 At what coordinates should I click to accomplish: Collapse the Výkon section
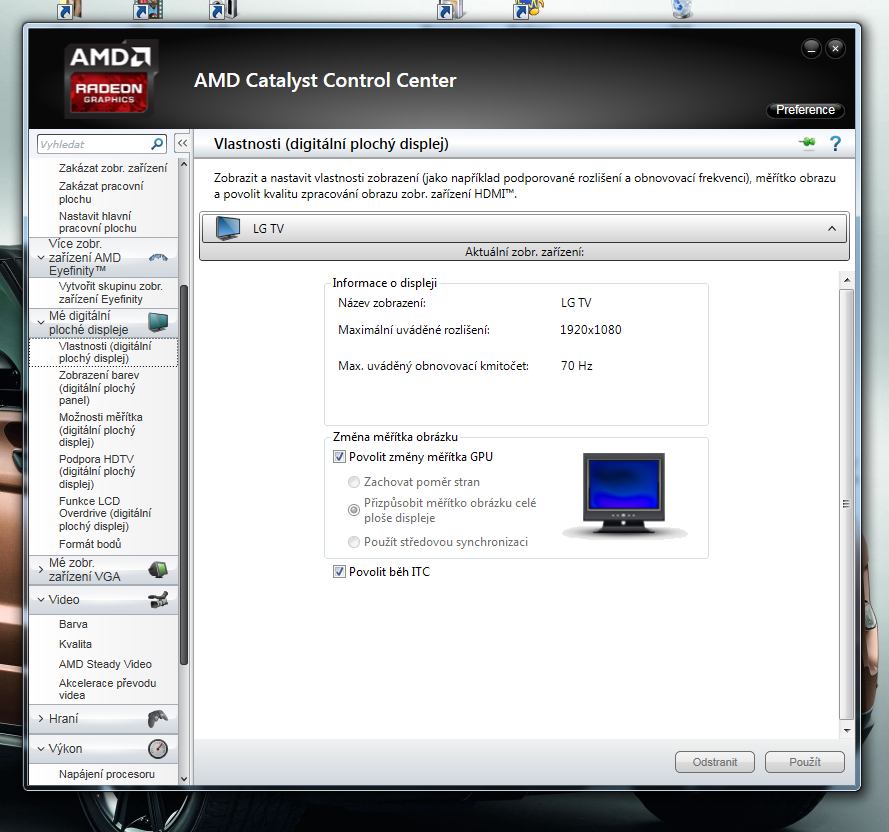tap(41, 749)
